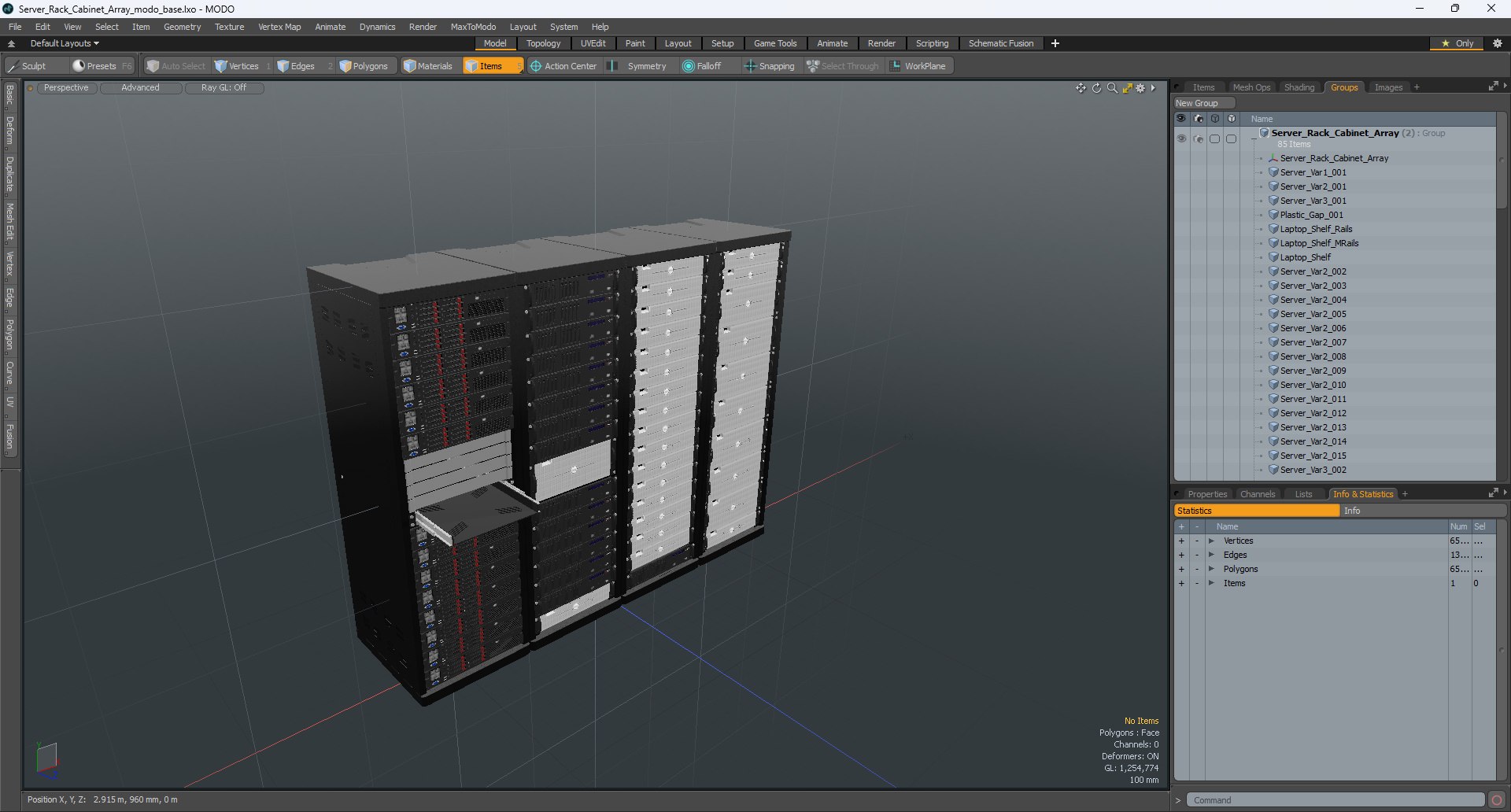
Task: Switch to the Shading tab
Action: pyautogui.click(x=1299, y=87)
